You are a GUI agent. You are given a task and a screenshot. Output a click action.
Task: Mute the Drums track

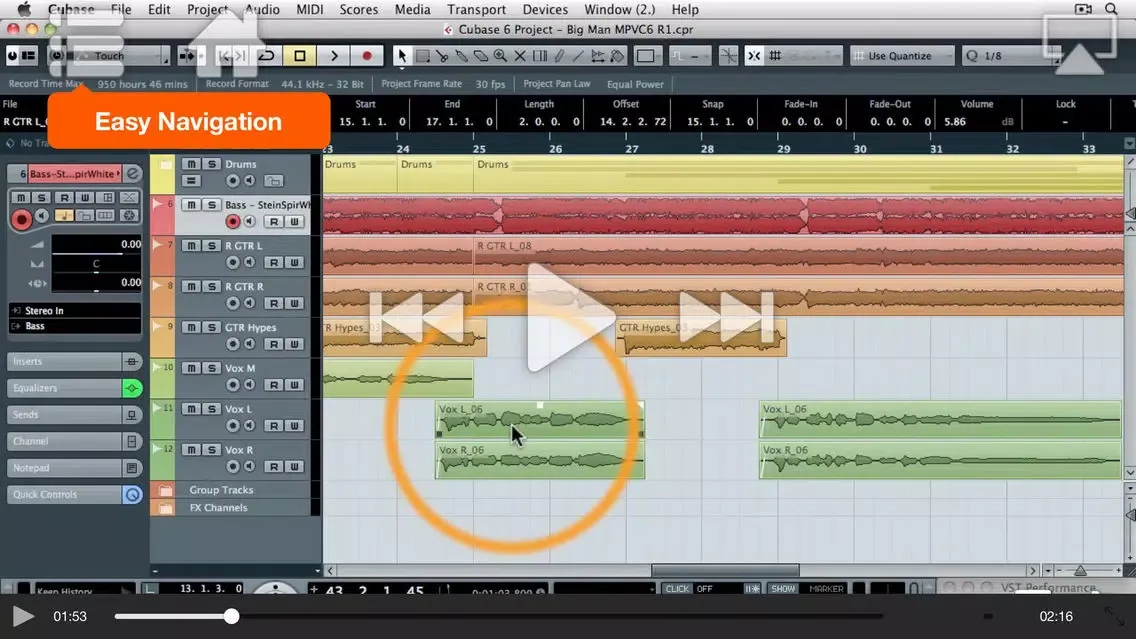tap(191, 164)
